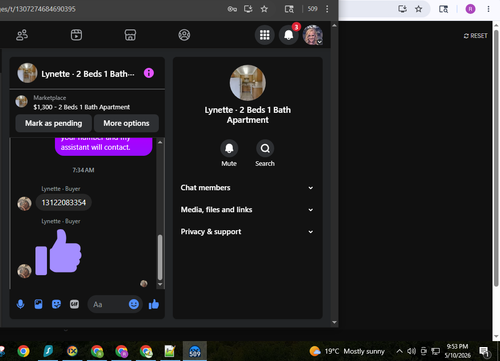Click star bookmark in the back browser window
The height and width of the screenshot is (361, 500).
(418, 9)
